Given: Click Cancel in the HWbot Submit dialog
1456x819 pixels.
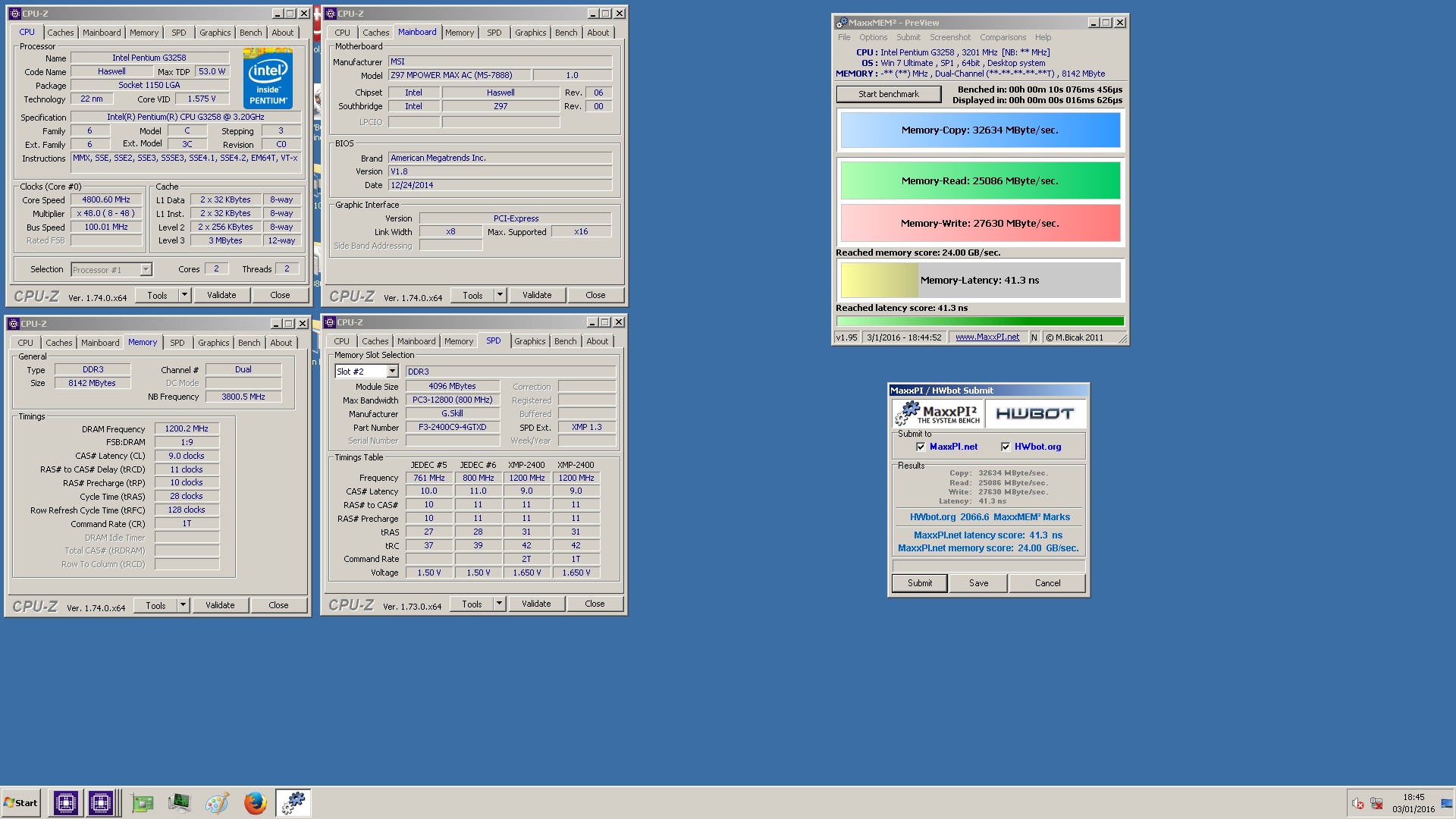Looking at the screenshot, I should (x=1048, y=583).
